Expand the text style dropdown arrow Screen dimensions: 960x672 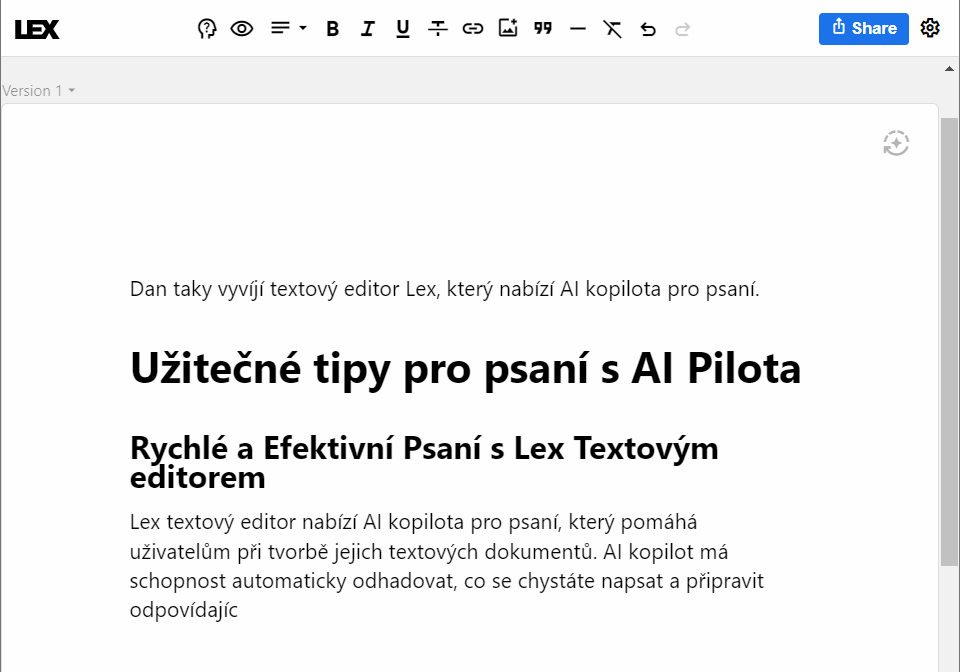pos(301,28)
